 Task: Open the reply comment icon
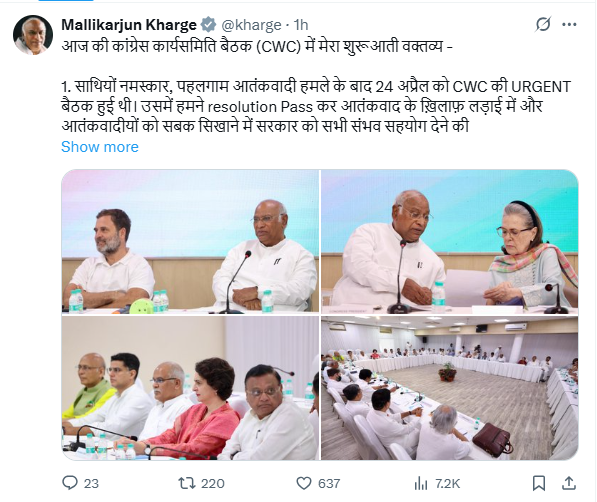70,483
